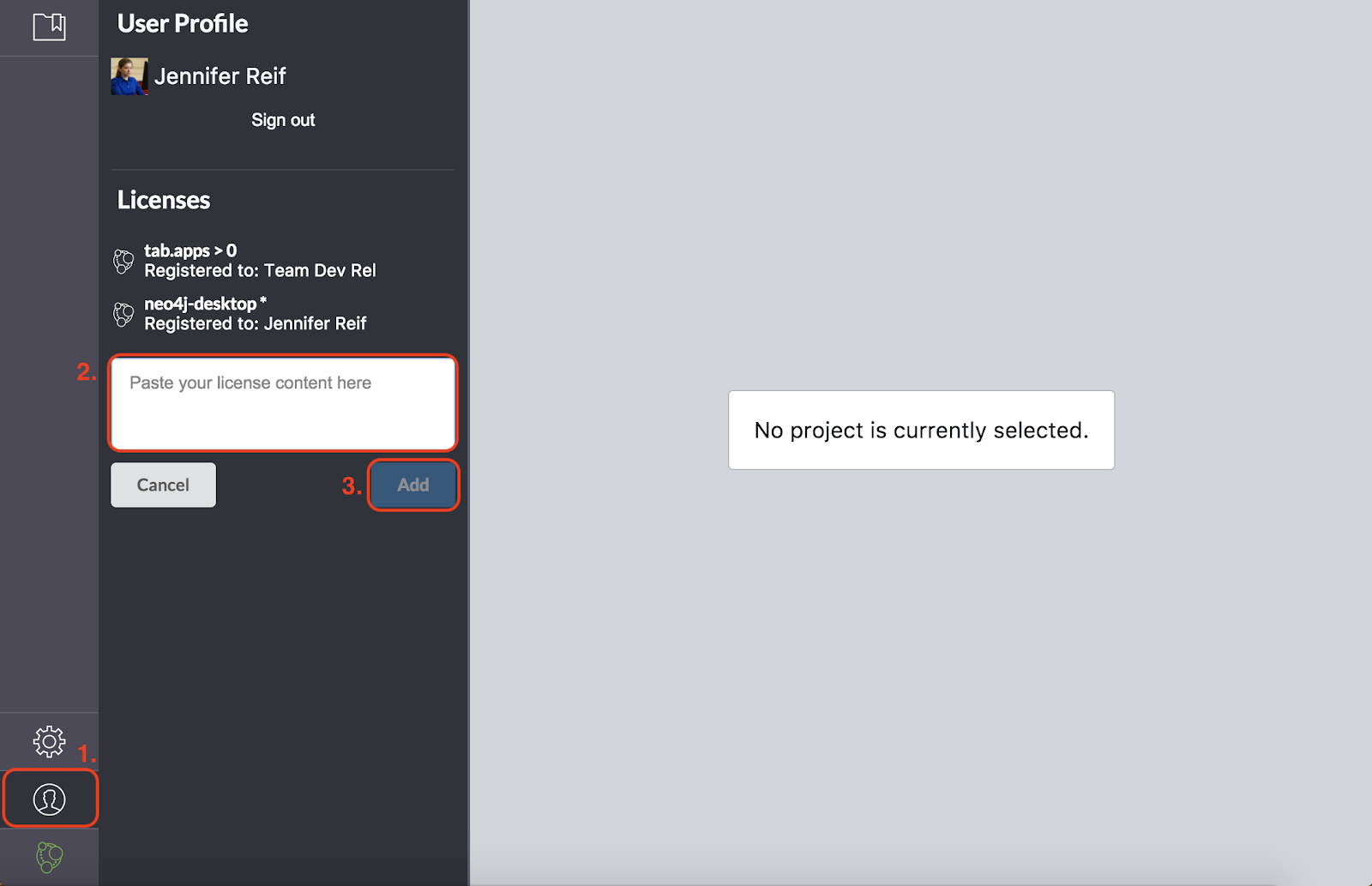Click 'Registered to: Team Dev Rel' text
Image resolution: width=1372 pixels, height=886 pixels.
coord(260,271)
